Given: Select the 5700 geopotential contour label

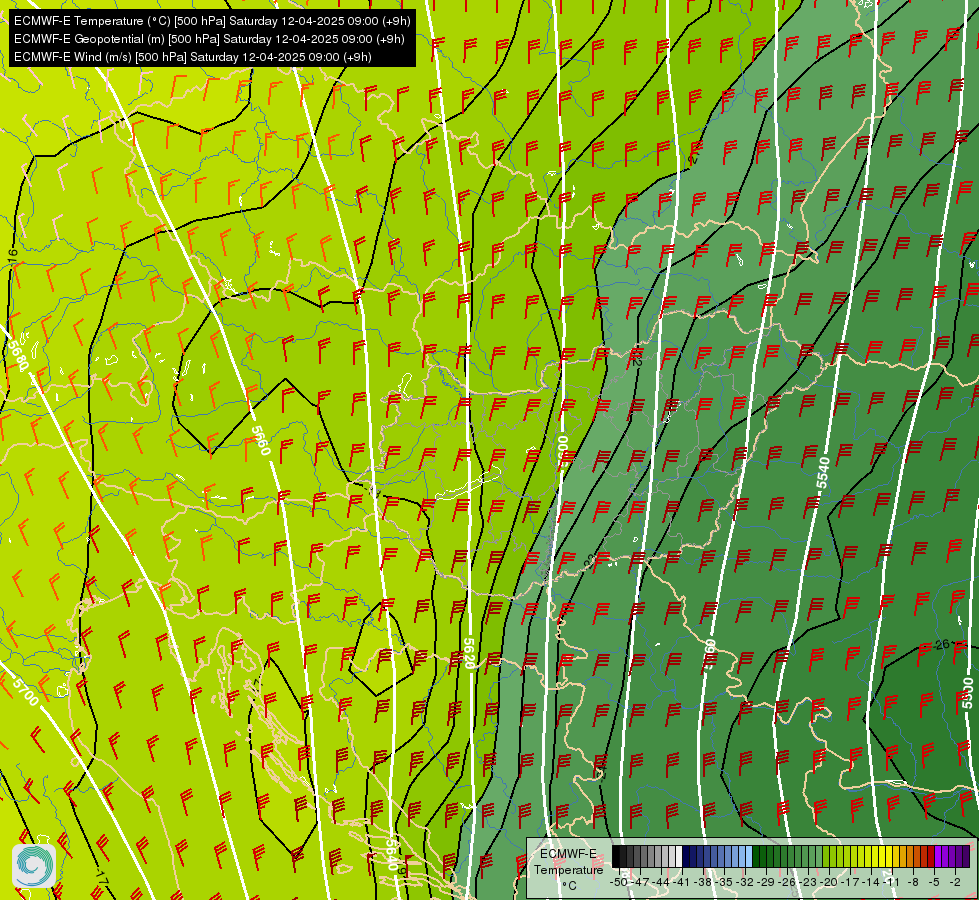Looking at the screenshot, I should (x=26, y=691).
